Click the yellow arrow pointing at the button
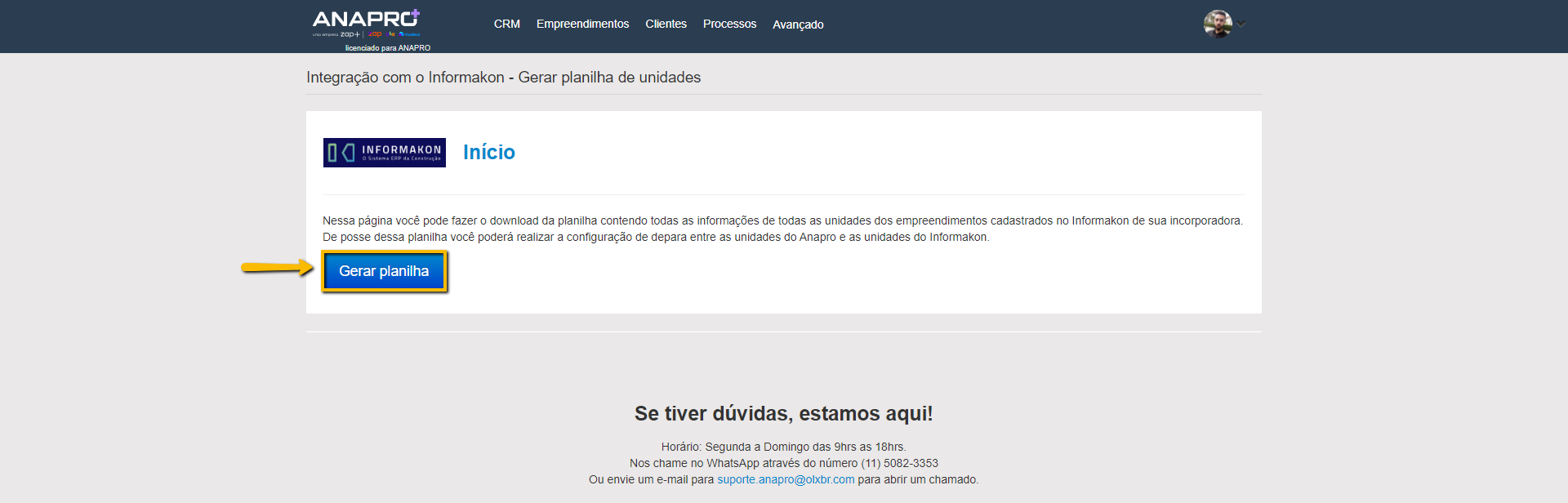This screenshot has width=1568, height=503. (x=277, y=267)
